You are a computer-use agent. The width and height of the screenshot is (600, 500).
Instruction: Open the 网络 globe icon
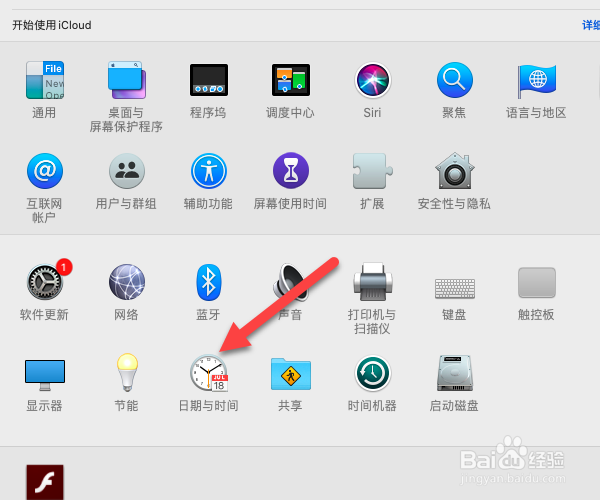click(x=127, y=282)
